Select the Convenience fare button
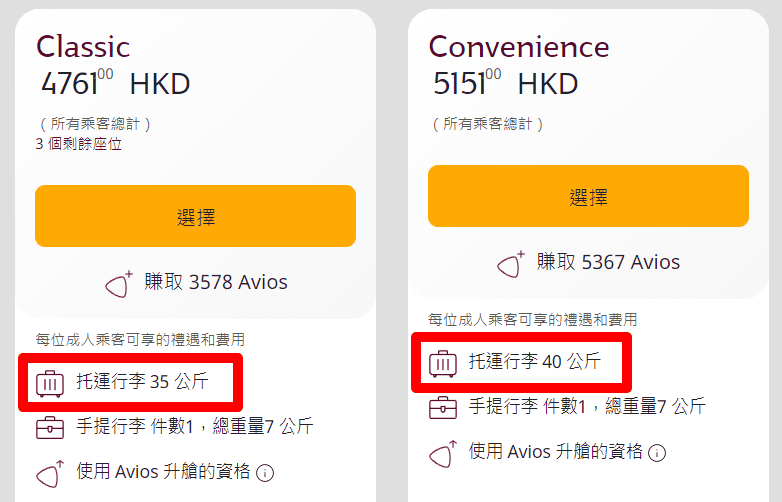The height and width of the screenshot is (502, 782). click(588, 196)
